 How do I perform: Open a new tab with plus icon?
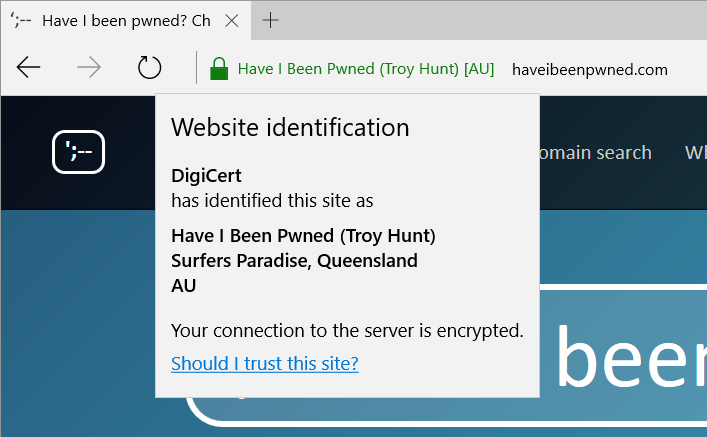pyautogui.click(x=271, y=20)
